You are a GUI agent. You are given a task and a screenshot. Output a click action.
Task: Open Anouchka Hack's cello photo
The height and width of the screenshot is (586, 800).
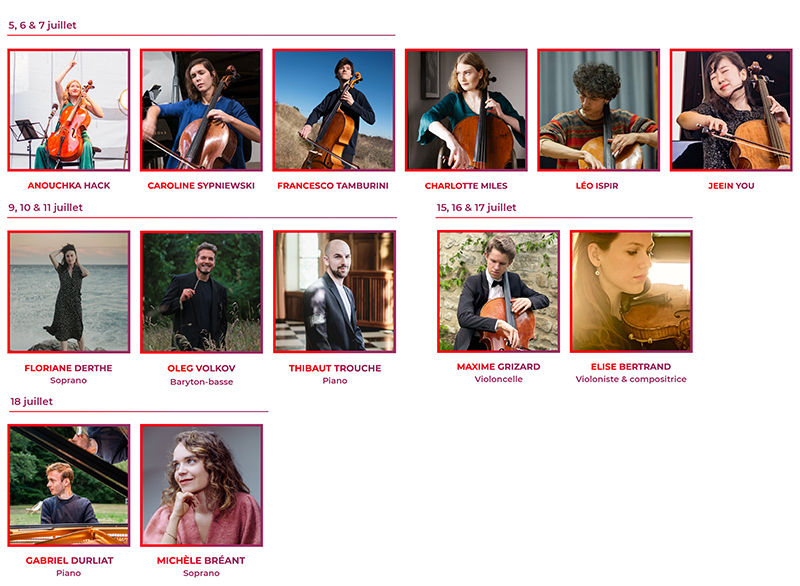coord(69,110)
